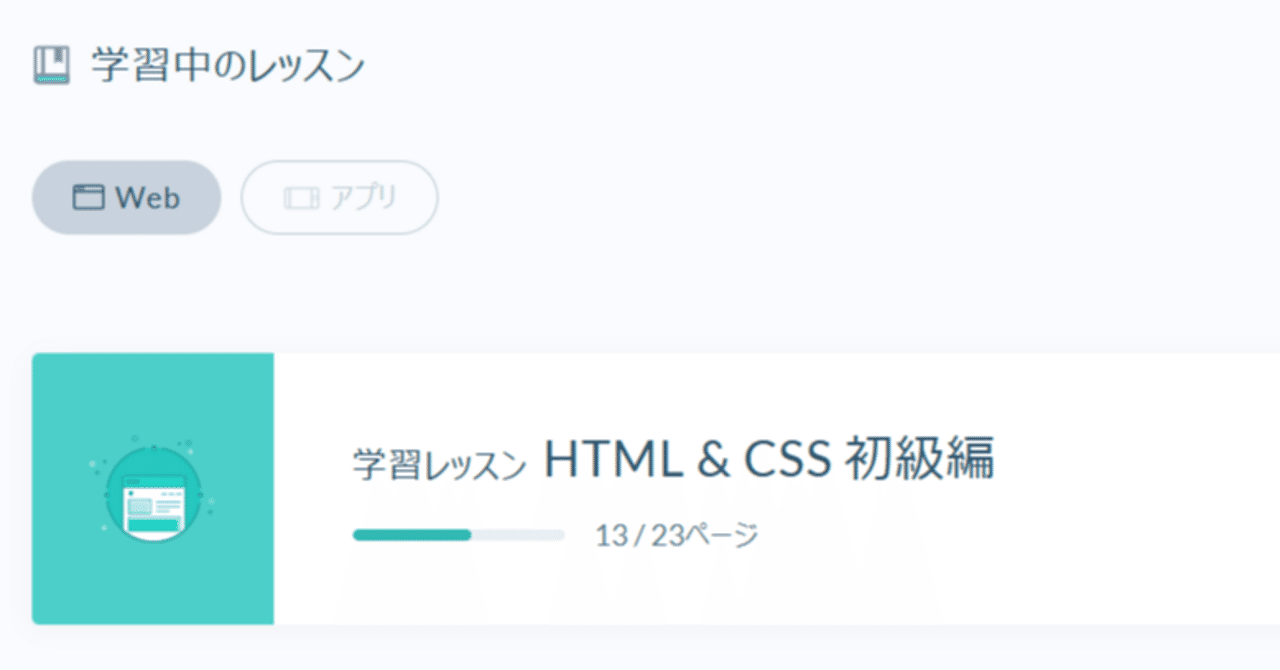The image size is (1280, 670).
Task: Click the 学習レッスン label text
Action: tap(440, 460)
